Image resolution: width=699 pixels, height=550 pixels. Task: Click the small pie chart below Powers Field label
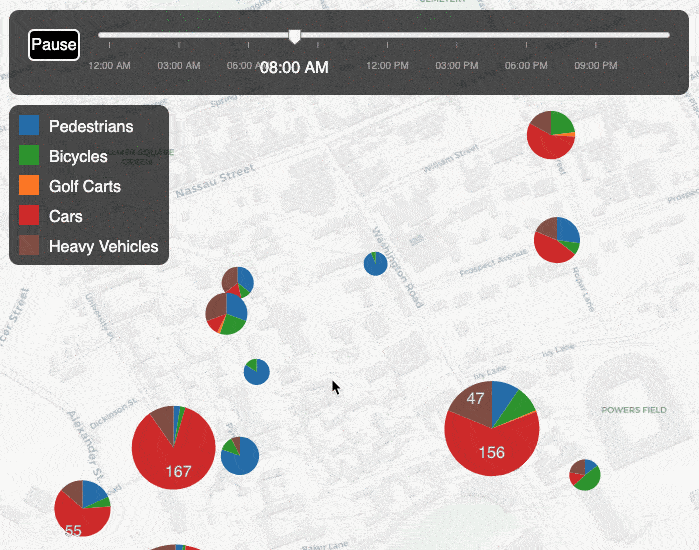tap(585, 475)
